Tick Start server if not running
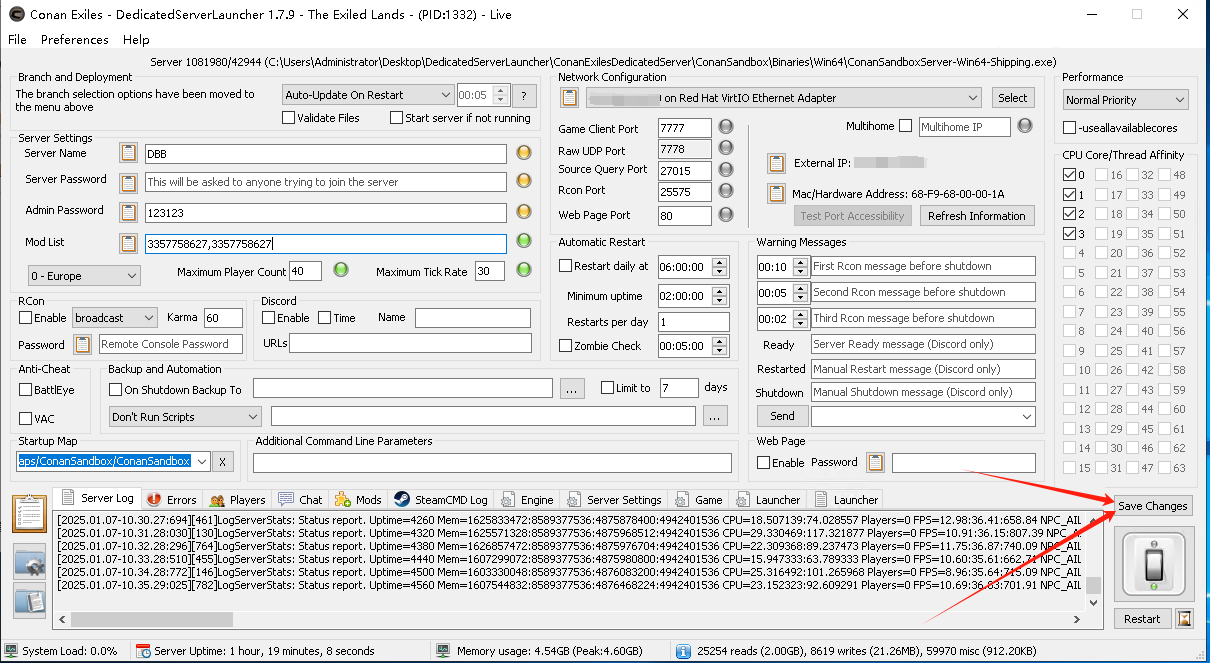 pyautogui.click(x=396, y=118)
